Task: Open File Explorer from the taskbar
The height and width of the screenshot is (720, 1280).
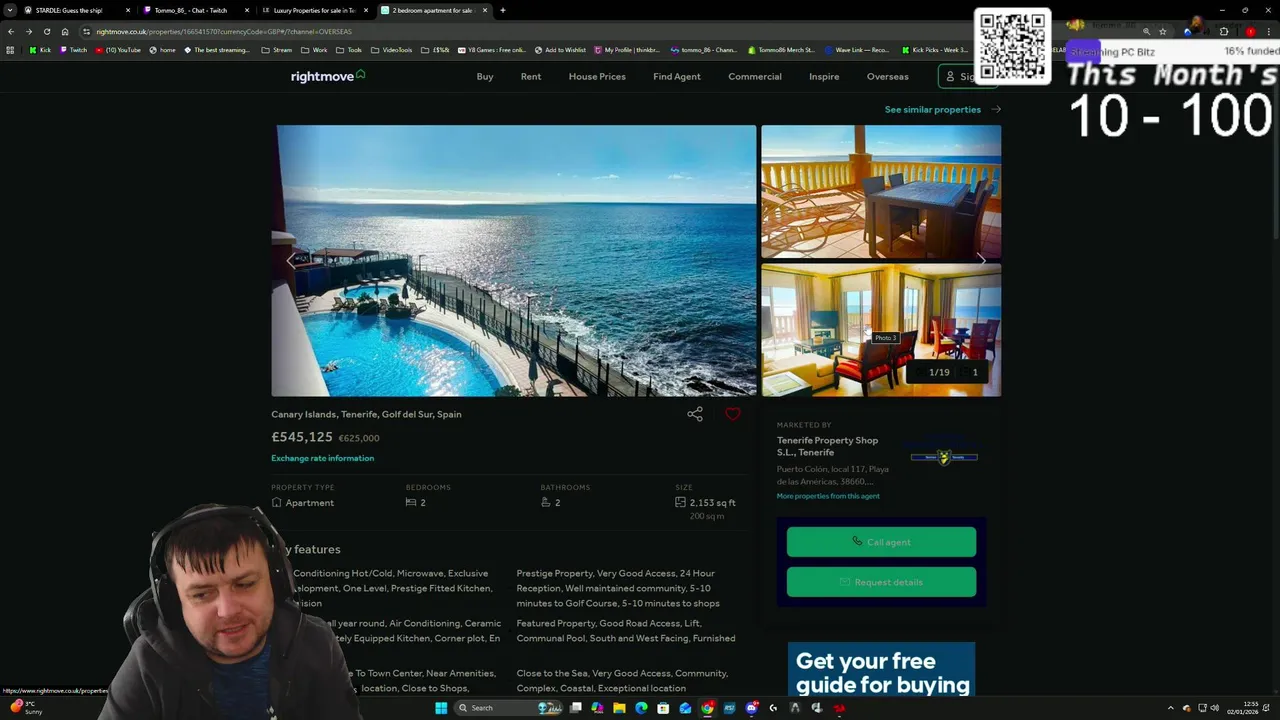Action: 619,708
